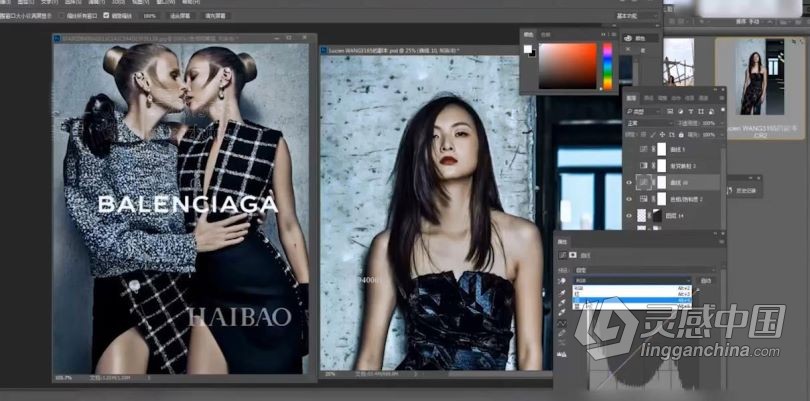Hide the selected Curves 10 layer
This screenshot has width=810, height=401.
629,182
